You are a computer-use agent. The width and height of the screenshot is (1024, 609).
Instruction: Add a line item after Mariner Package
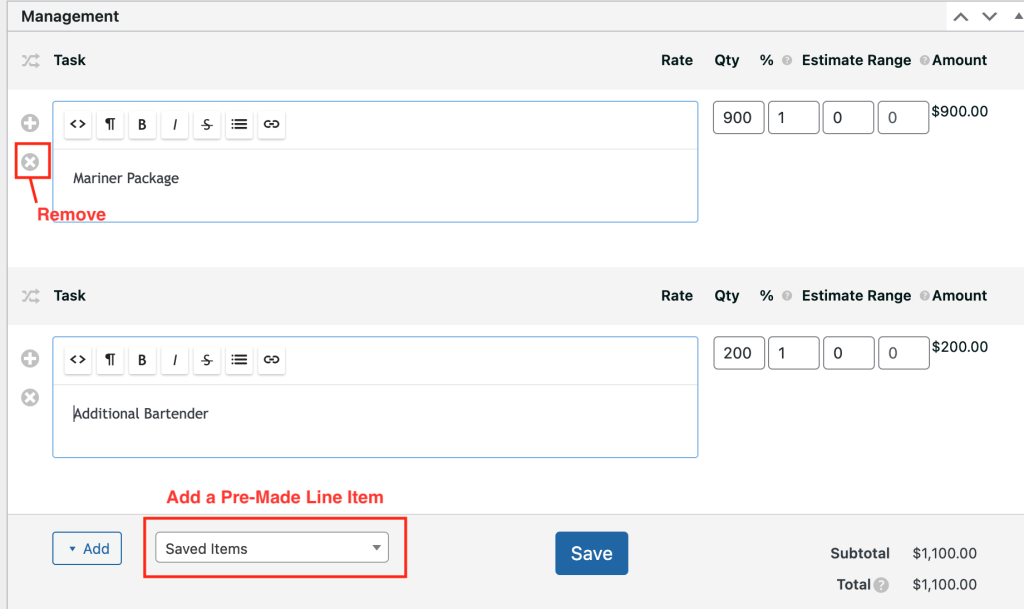[30, 123]
